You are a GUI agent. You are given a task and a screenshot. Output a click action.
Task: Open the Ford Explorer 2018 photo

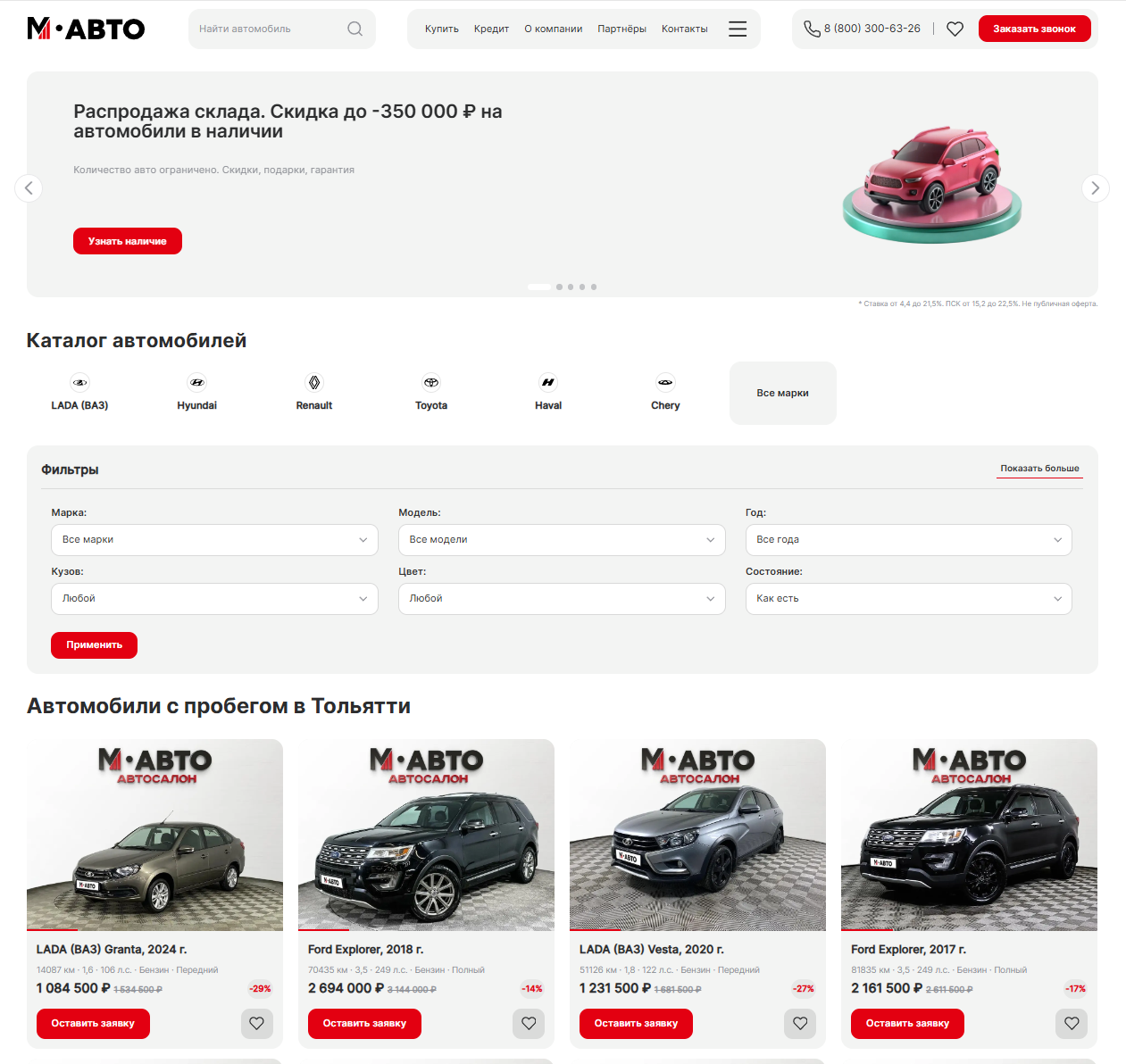[x=426, y=835]
